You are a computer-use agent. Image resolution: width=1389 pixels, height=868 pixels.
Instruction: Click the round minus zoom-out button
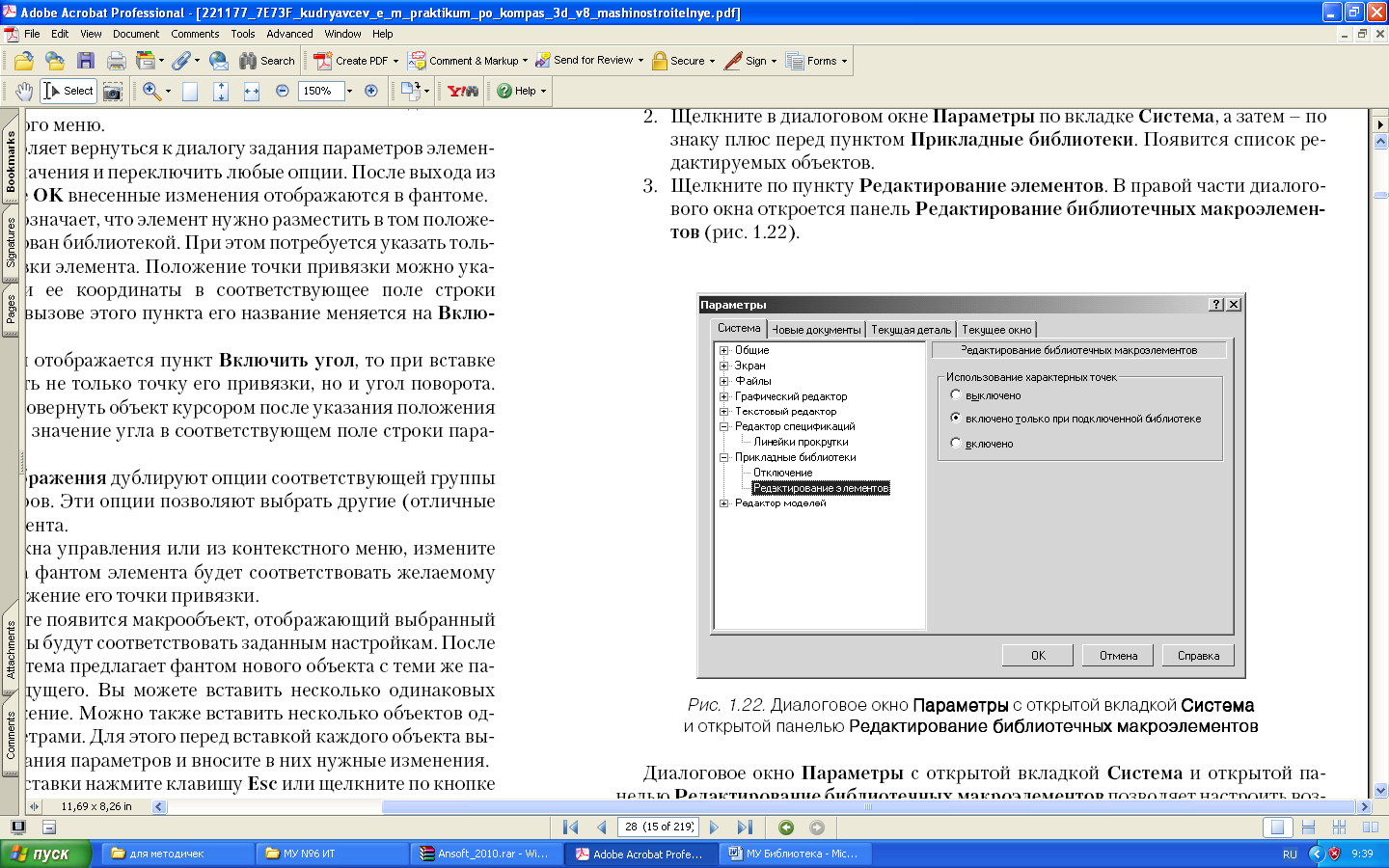point(283,91)
